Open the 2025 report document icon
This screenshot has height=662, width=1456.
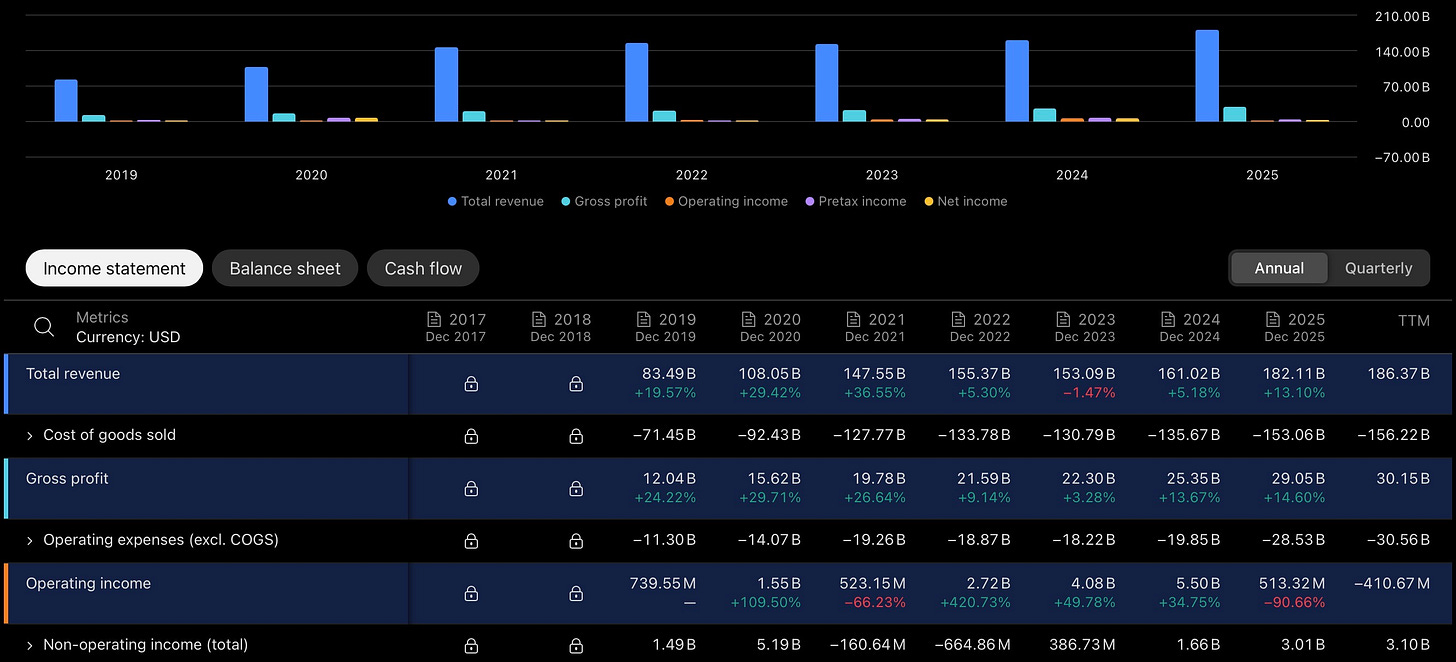(x=1273, y=319)
